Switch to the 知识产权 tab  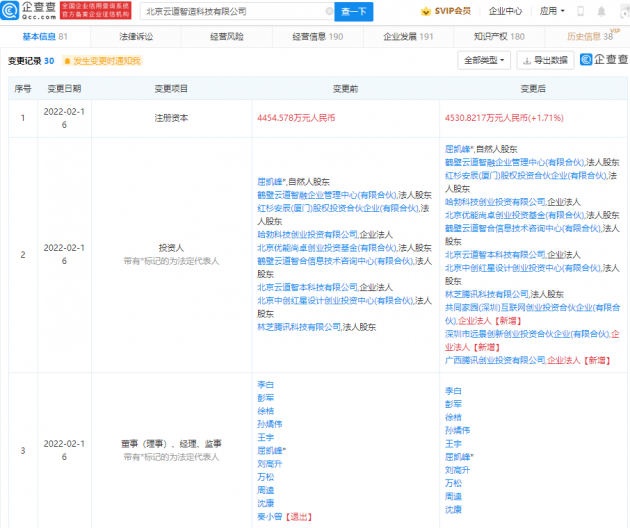point(499,37)
